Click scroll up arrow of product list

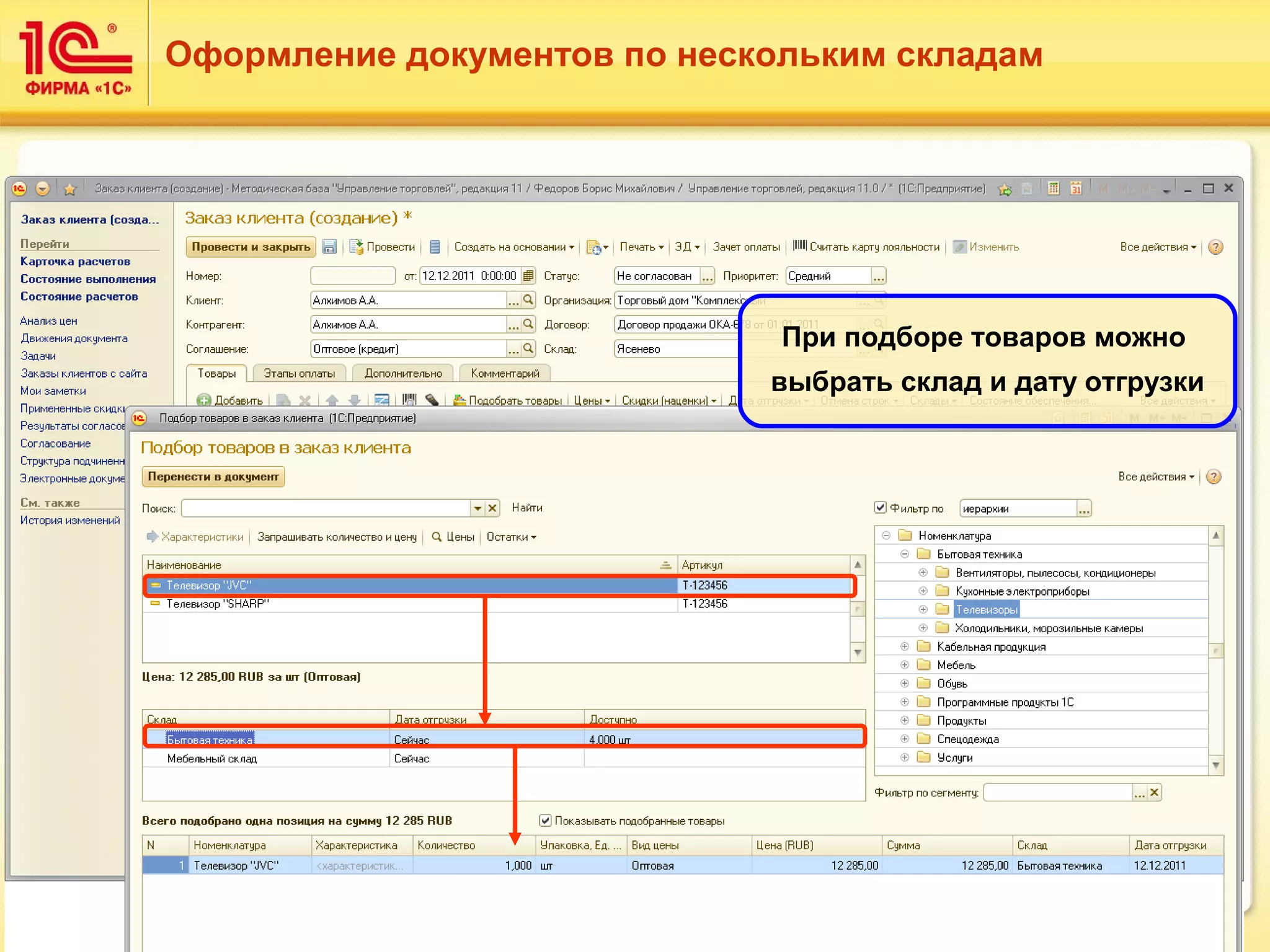click(x=858, y=564)
